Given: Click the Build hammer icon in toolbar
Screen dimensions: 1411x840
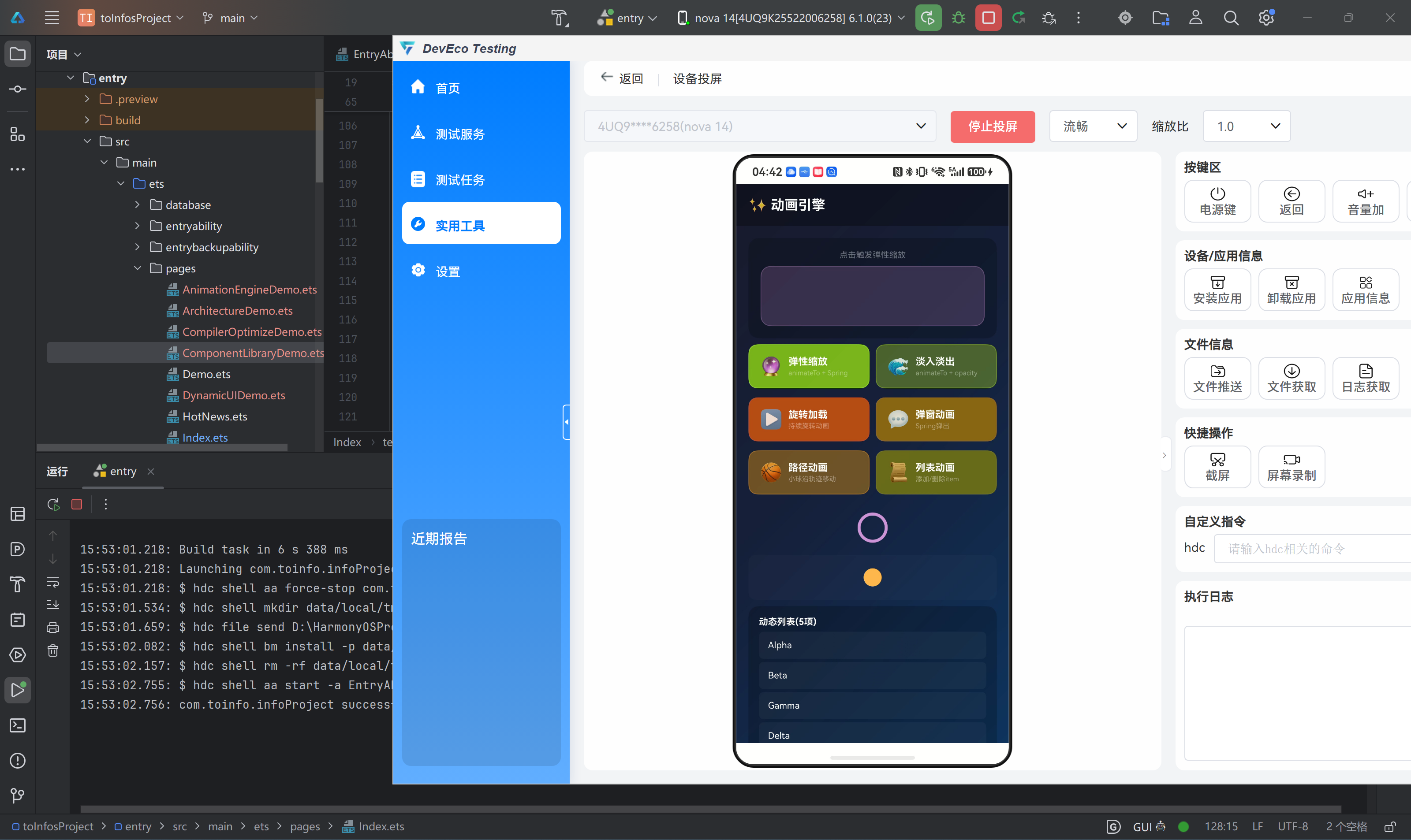Looking at the screenshot, I should point(560,18).
